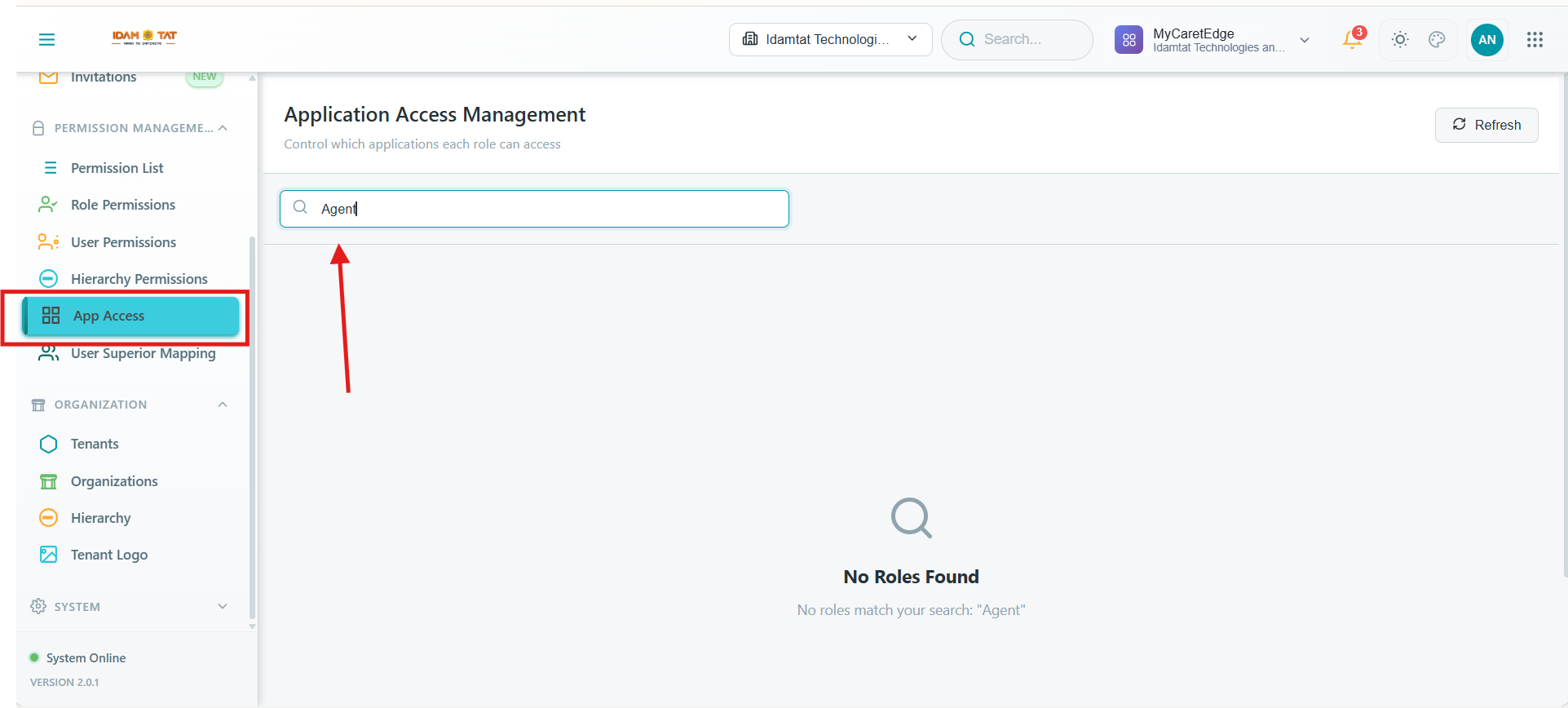Expand the System section chevron
The height and width of the screenshot is (708, 1568).
(223, 606)
